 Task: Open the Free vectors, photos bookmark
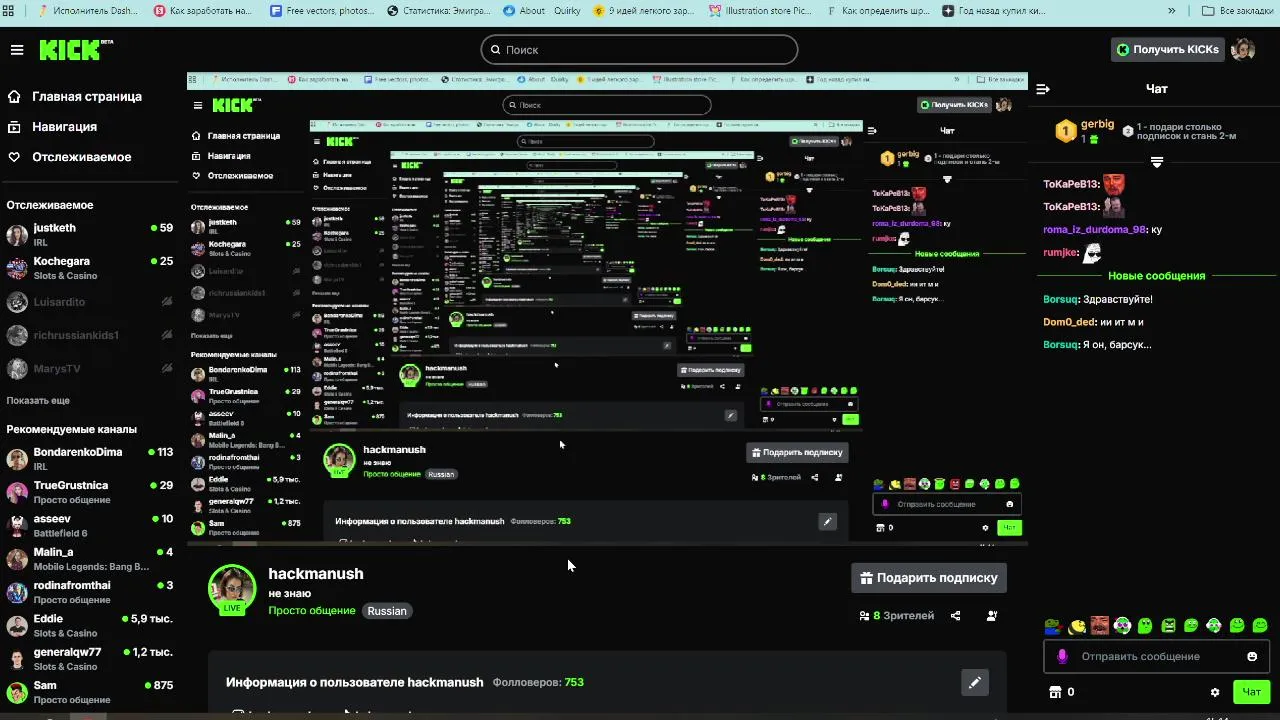[x=322, y=11]
